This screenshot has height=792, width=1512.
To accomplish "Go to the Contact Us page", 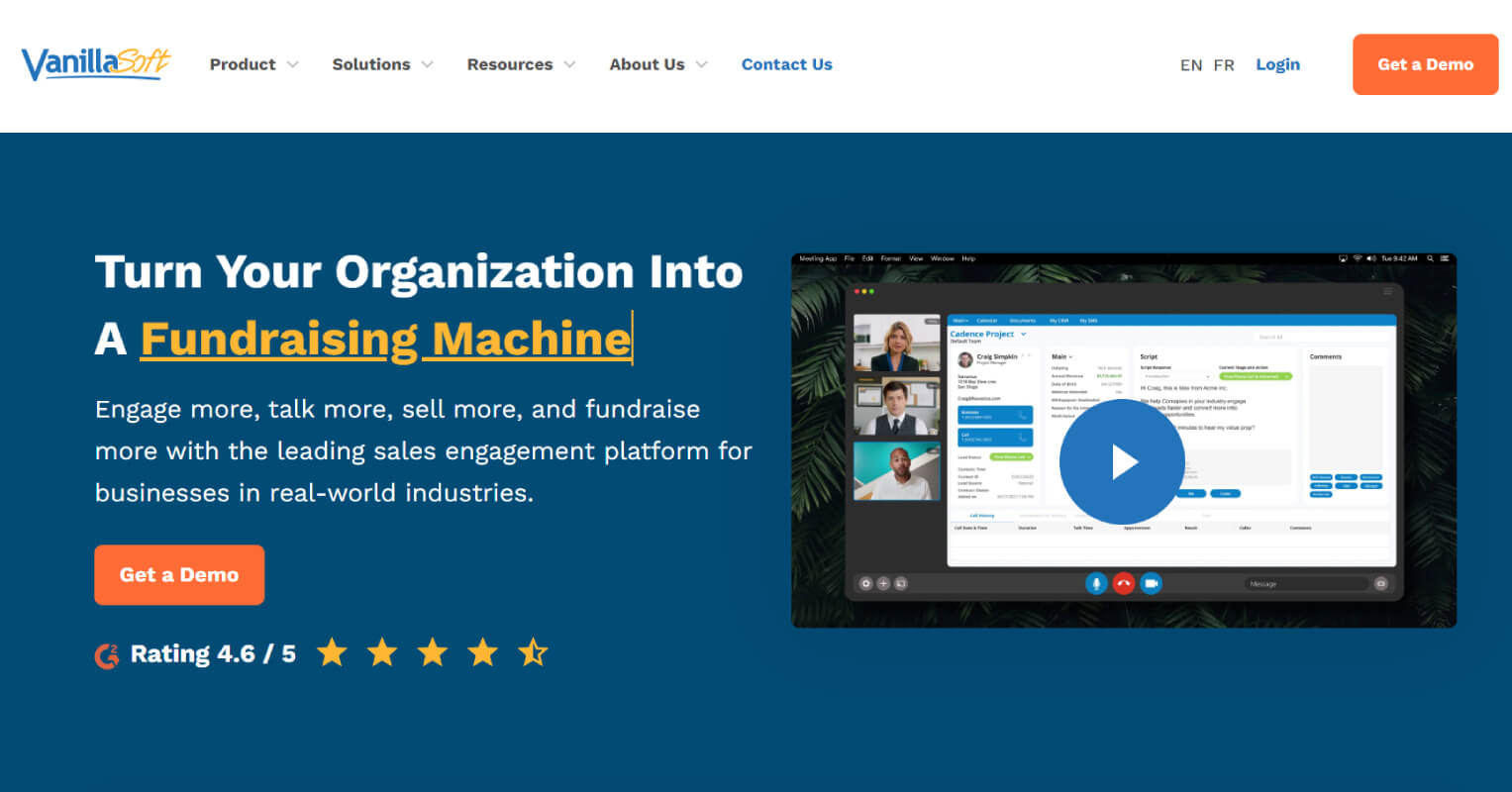I will click(787, 64).
